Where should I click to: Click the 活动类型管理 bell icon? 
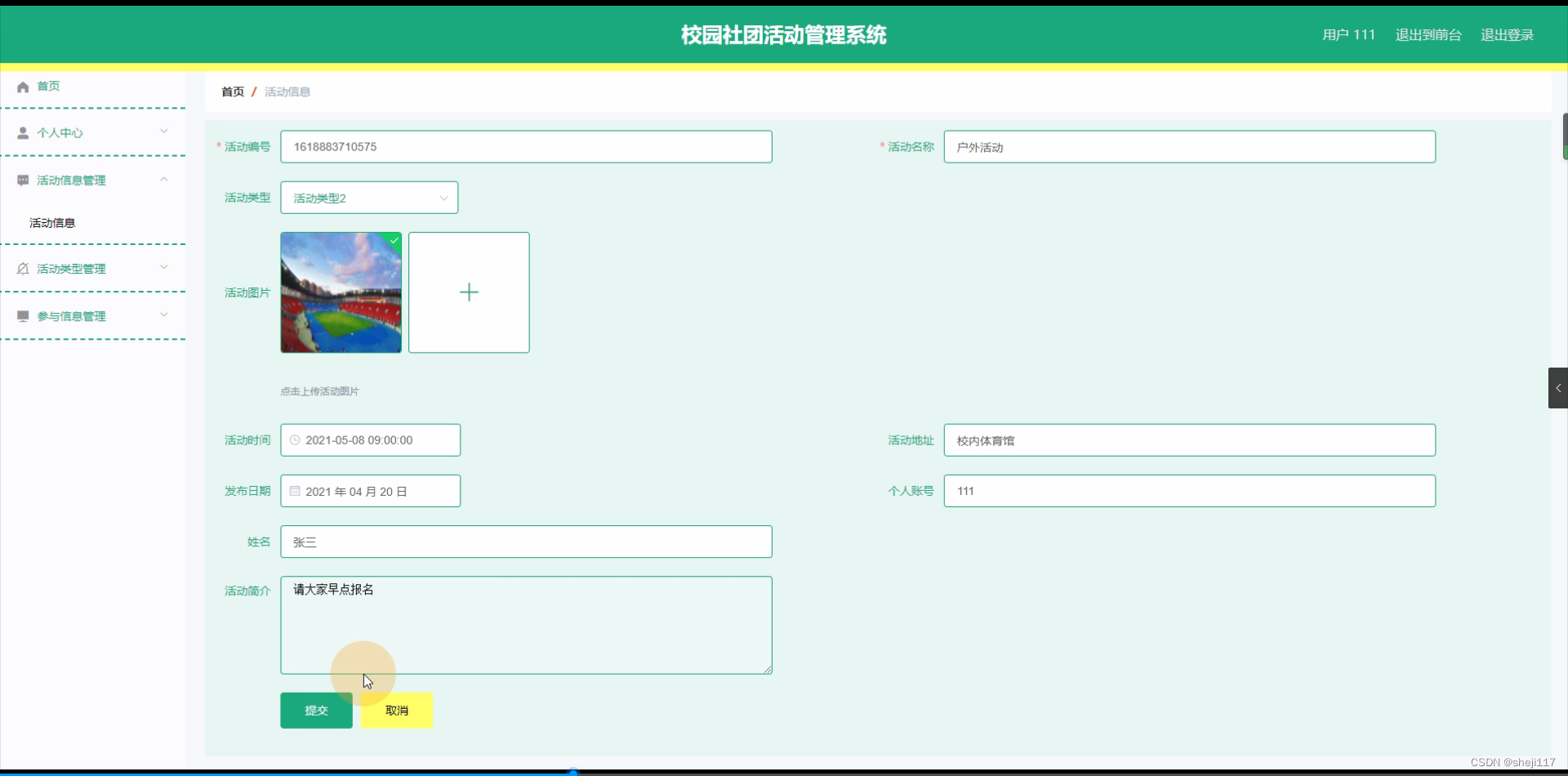tap(21, 268)
